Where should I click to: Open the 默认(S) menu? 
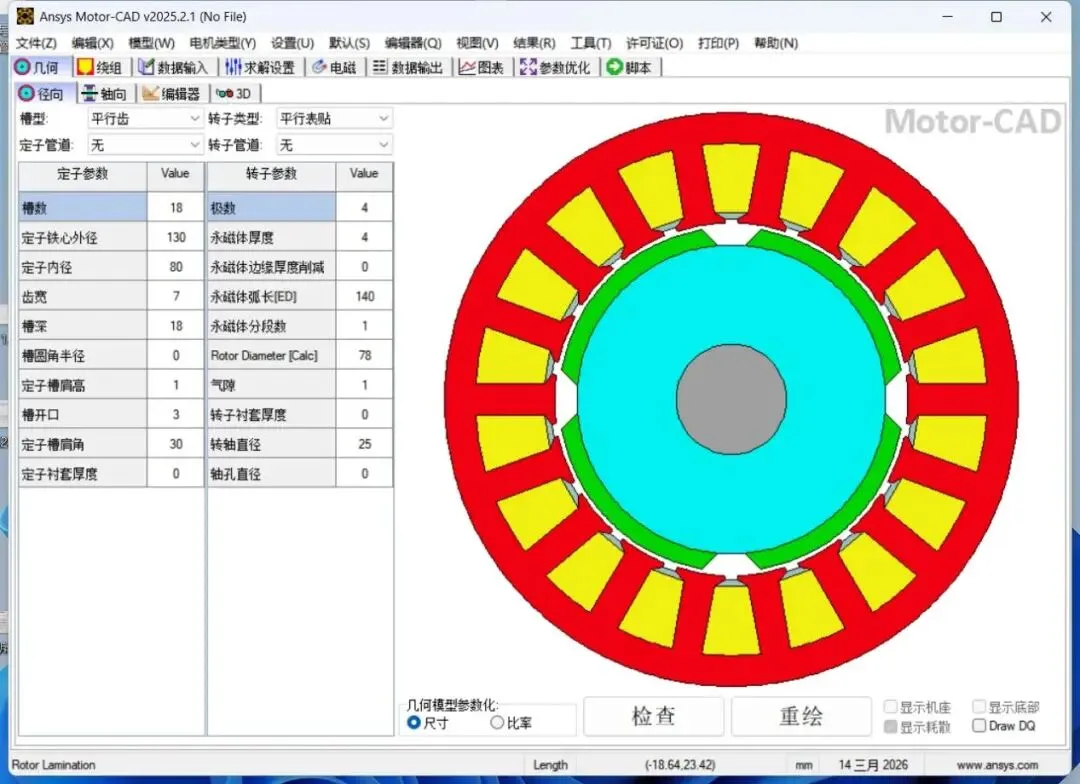click(349, 43)
